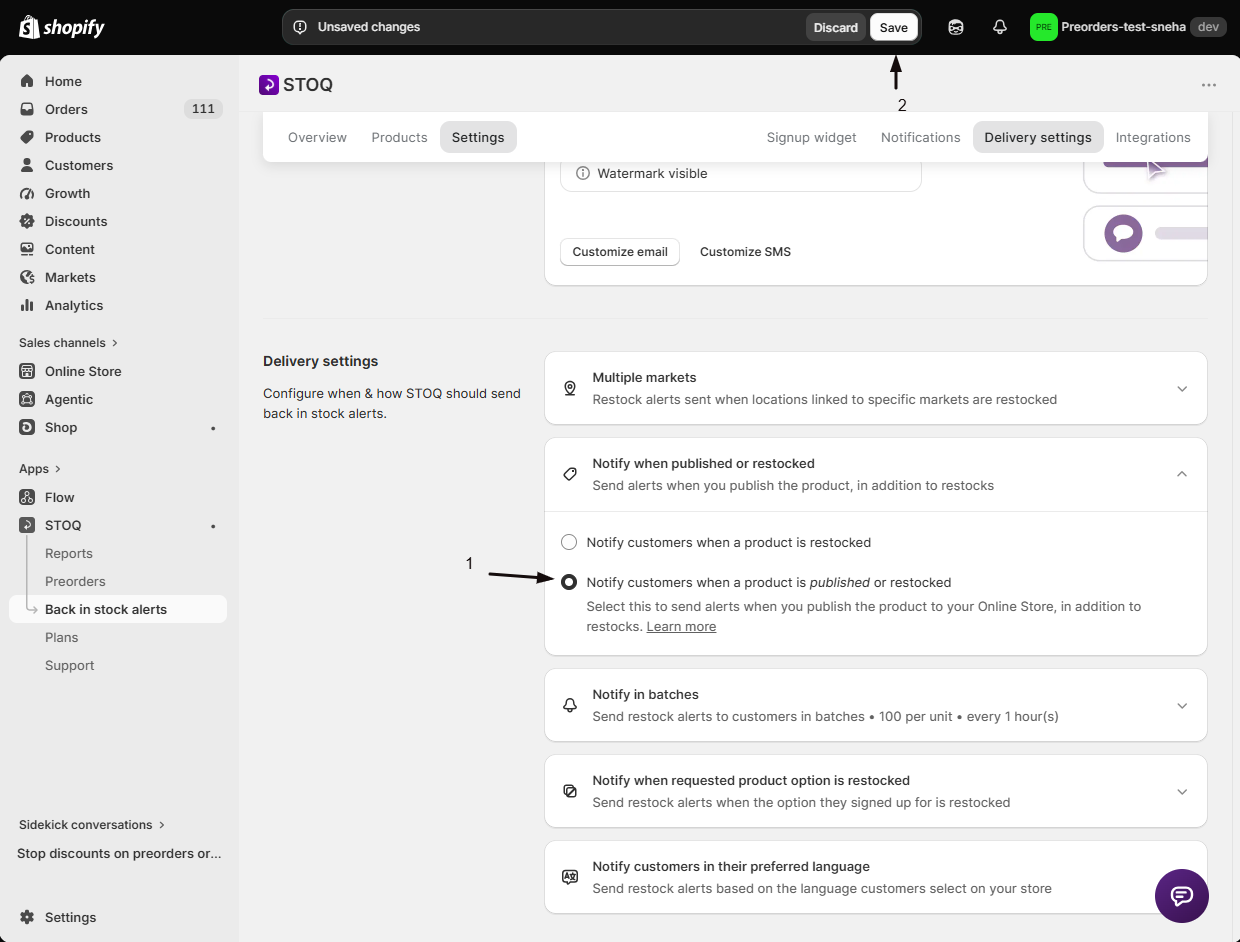Viewport: 1240px width, 942px height.
Task: Open Preorders-test-sneha store account menu
Action: pos(1128,27)
